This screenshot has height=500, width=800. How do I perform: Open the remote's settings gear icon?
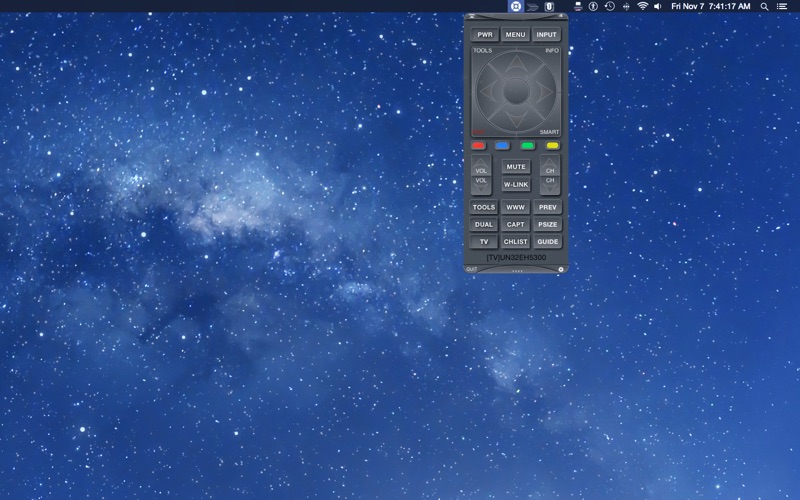pyautogui.click(x=561, y=269)
